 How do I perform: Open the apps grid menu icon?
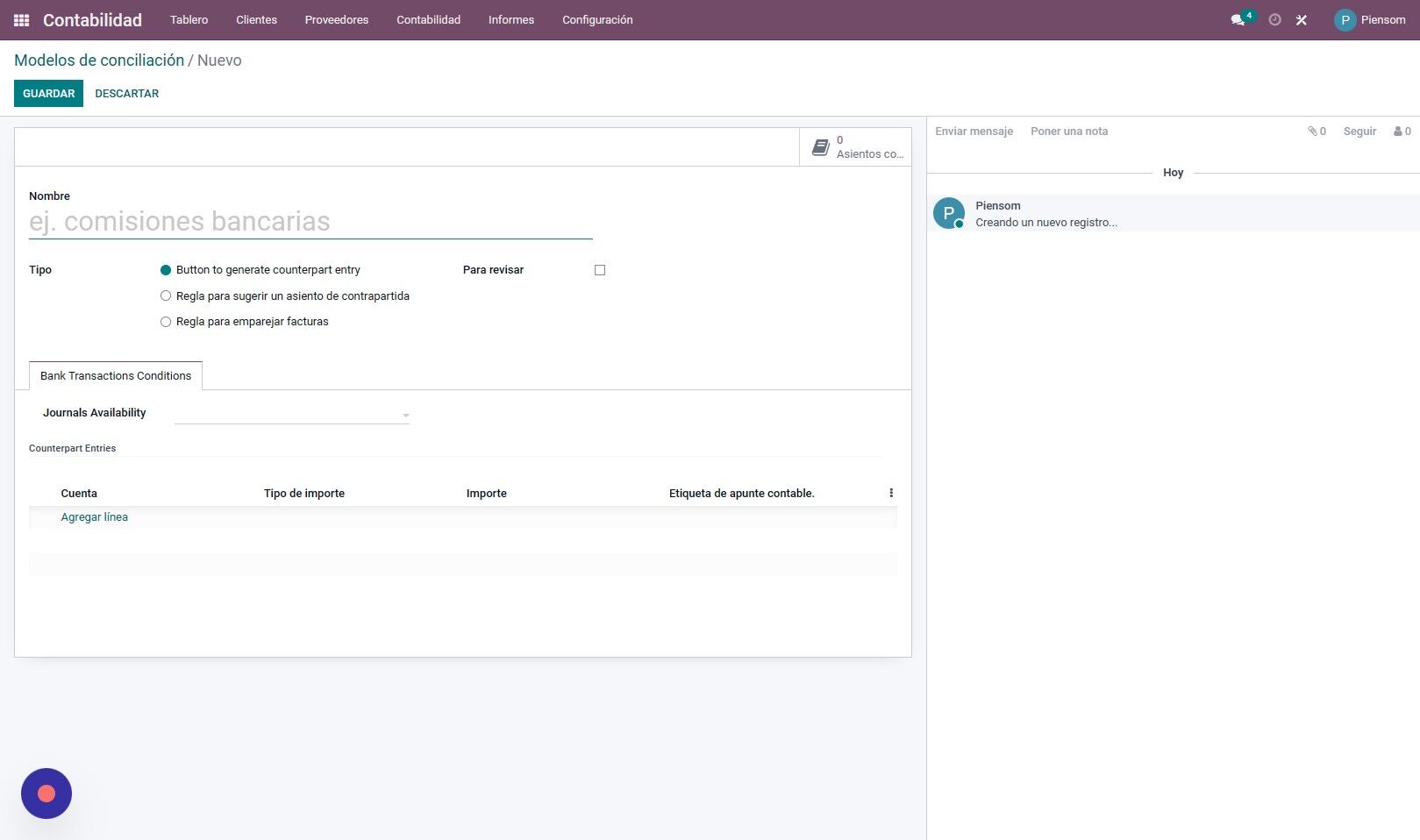tap(22, 20)
